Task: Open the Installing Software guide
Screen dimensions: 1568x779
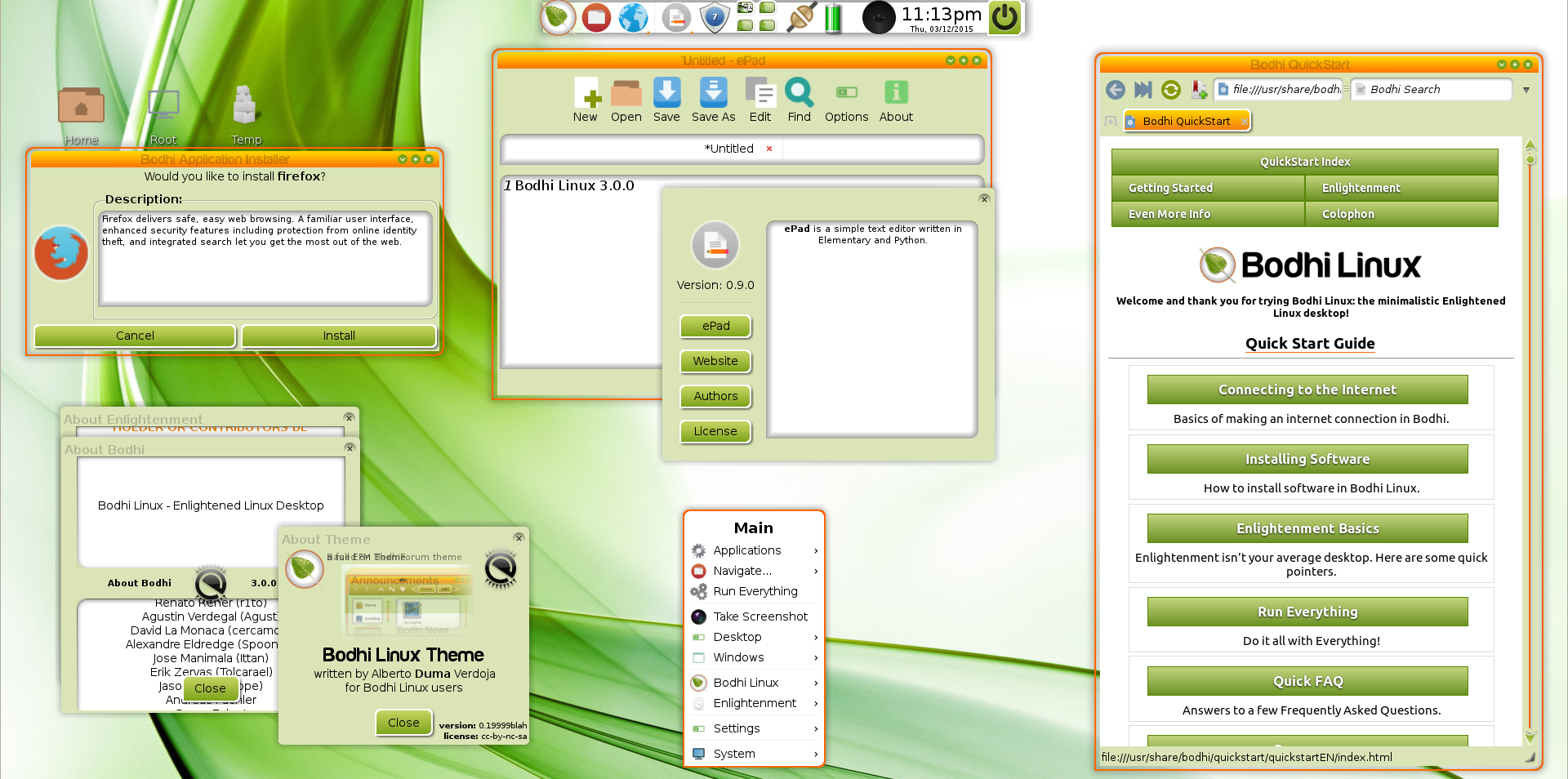Action: pos(1307,459)
